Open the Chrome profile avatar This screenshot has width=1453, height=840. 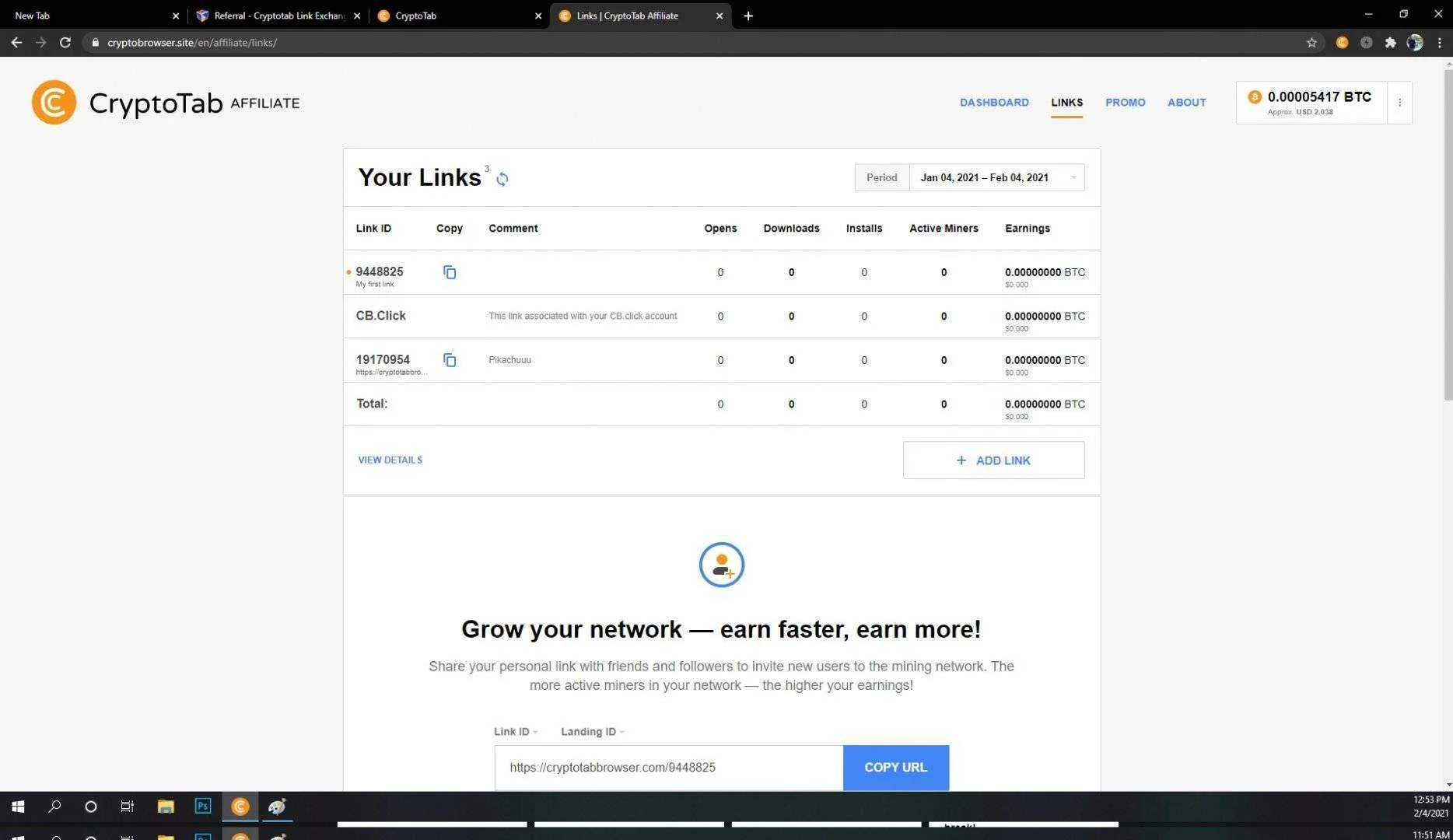1415,43
